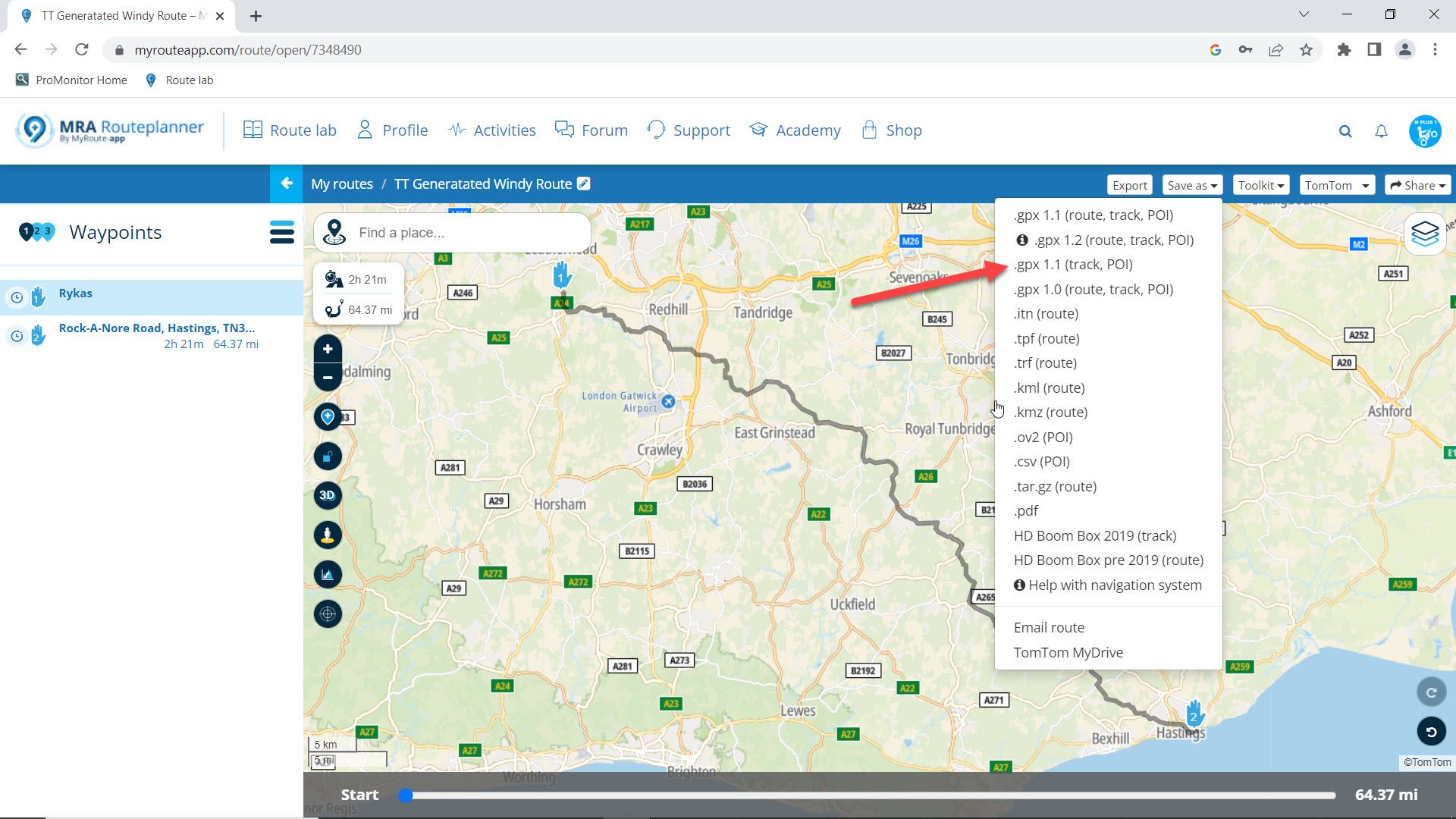This screenshot has width=1456, height=819.
Task: Click the 3D map view icon
Action: pos(328,495)
